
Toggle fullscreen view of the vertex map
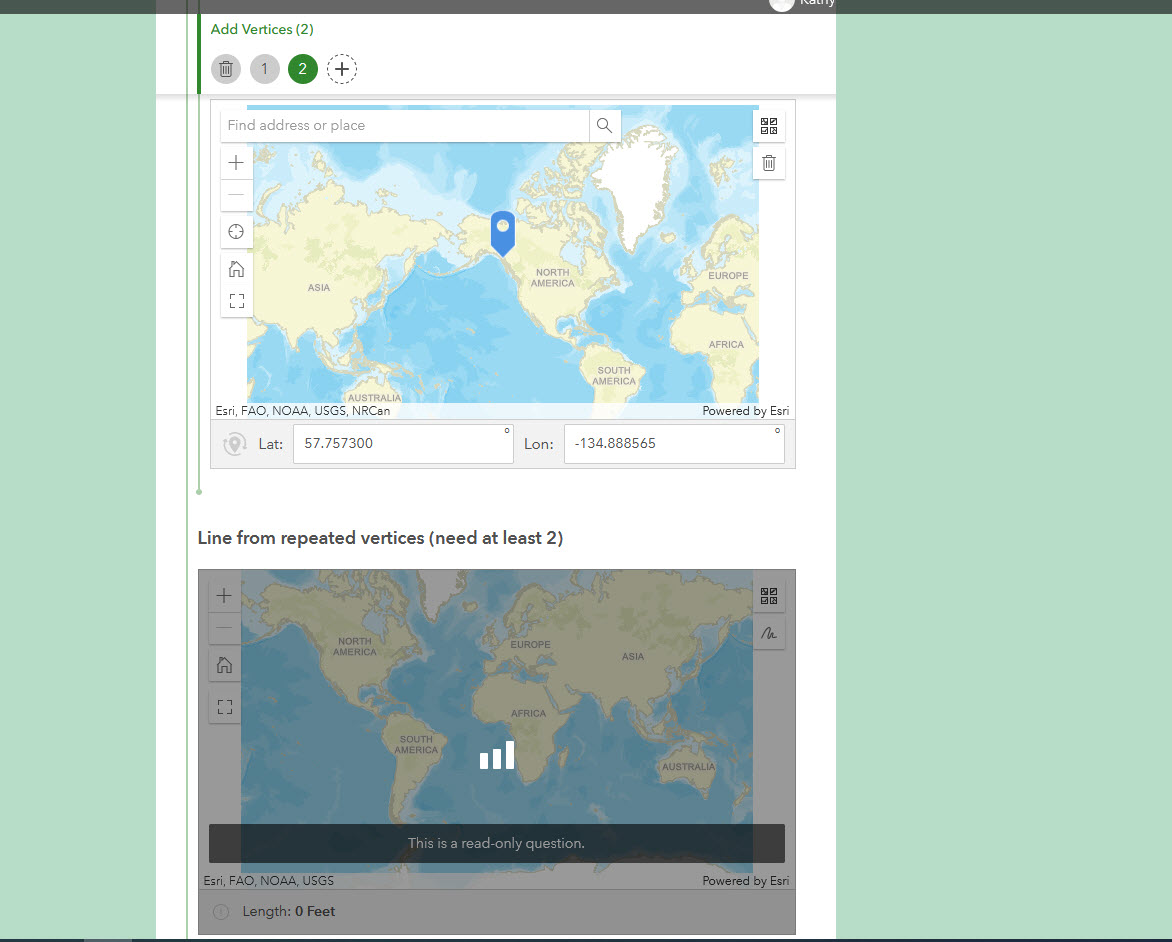[x=236, y=300]
